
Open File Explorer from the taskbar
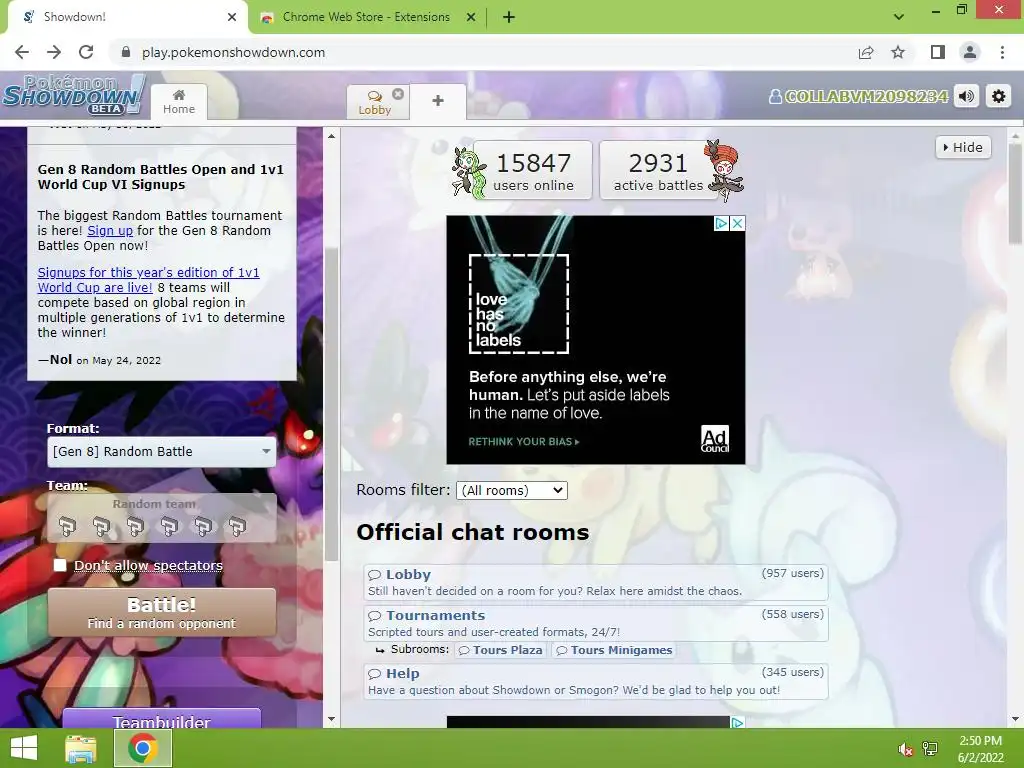click(81, 748)
